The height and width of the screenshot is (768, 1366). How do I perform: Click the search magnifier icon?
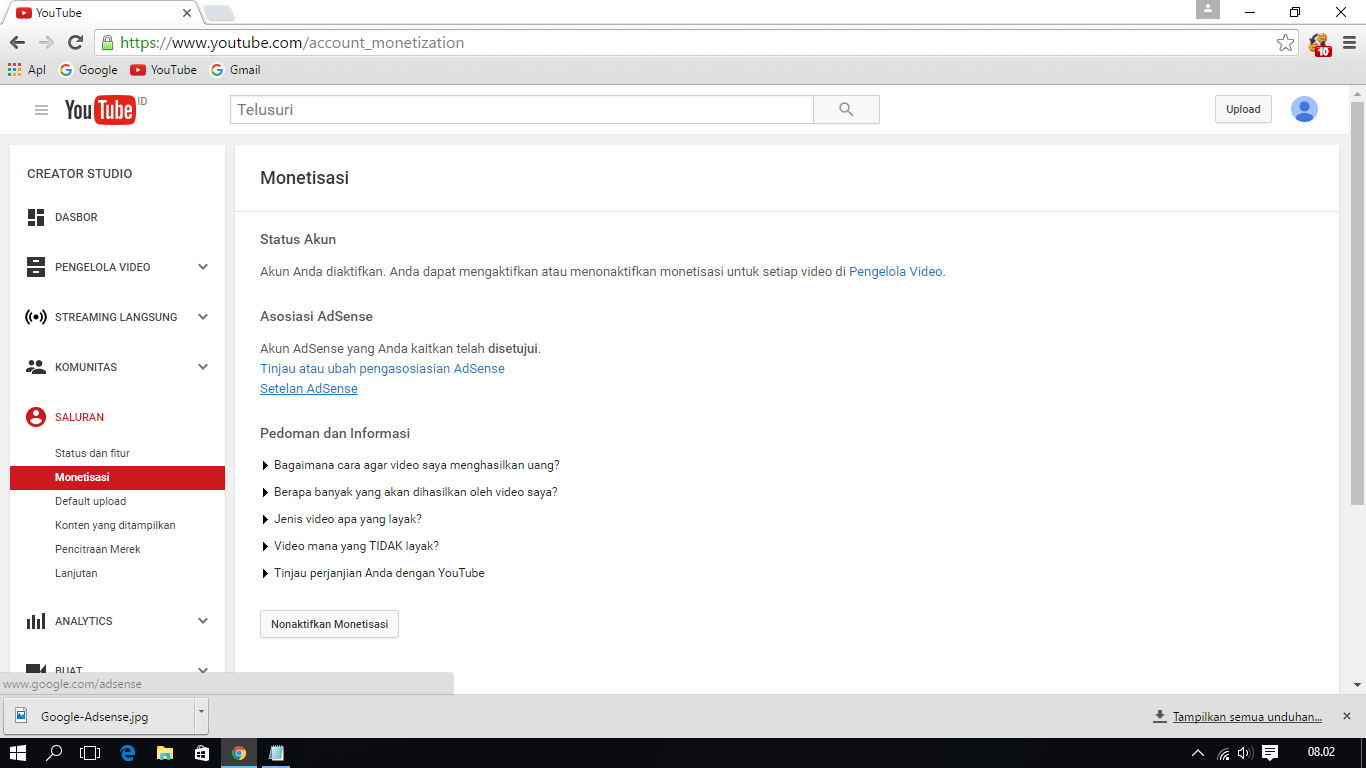click(x=845, y=109)
